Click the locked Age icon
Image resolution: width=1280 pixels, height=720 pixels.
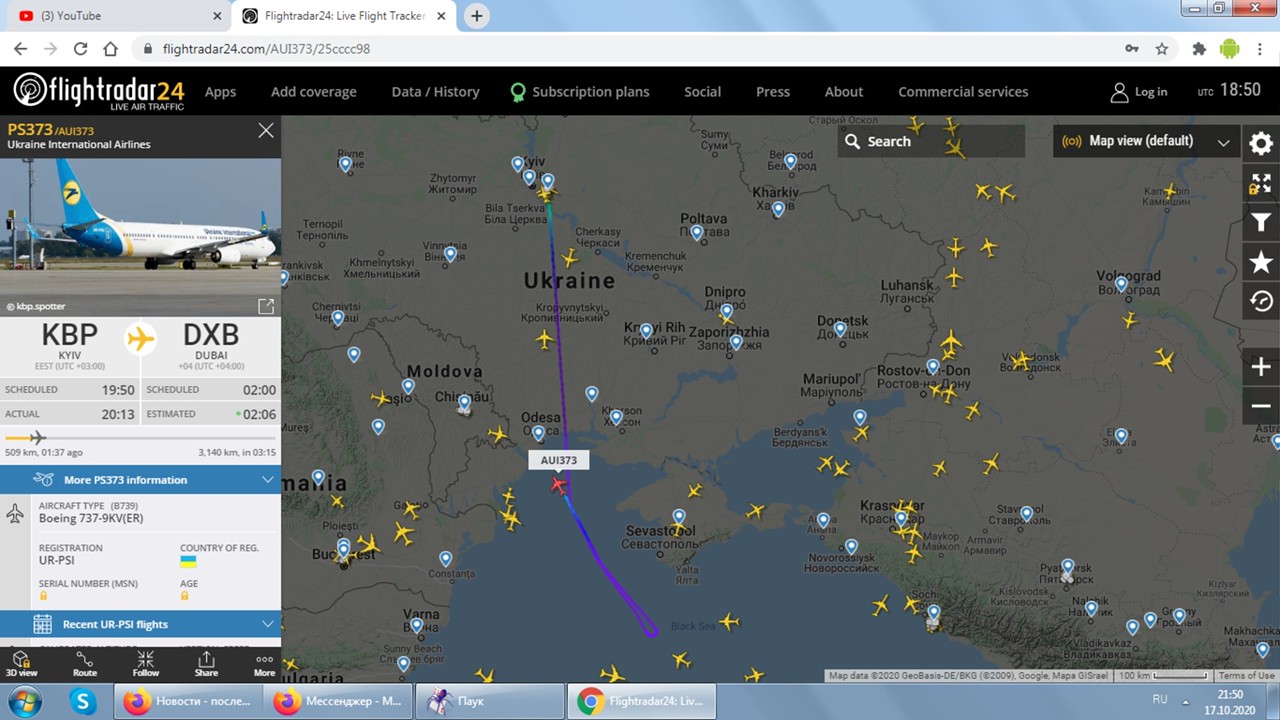pyautogui.click(x=185, y=596)
